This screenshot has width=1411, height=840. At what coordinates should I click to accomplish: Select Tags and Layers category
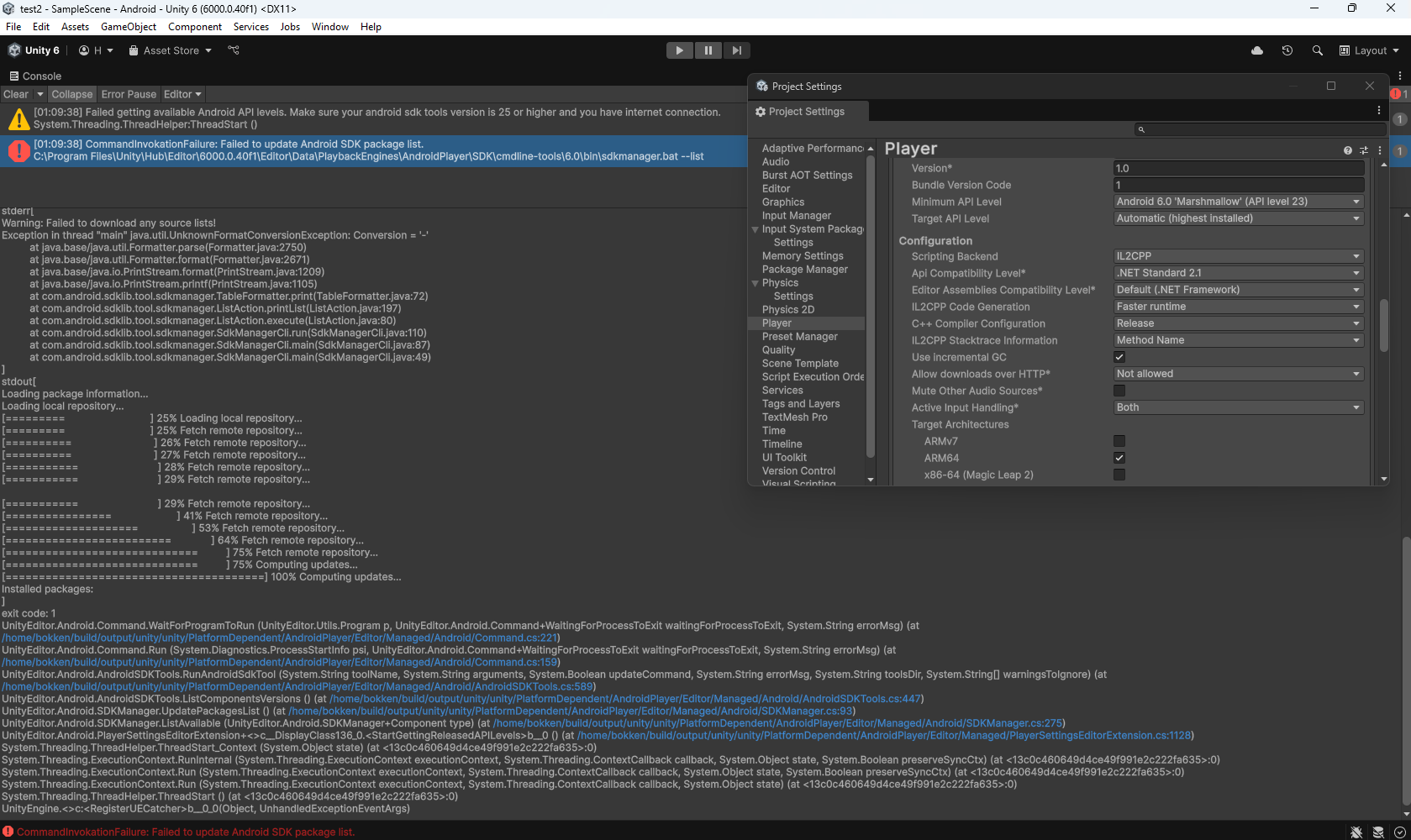click(x=801, y=404)
